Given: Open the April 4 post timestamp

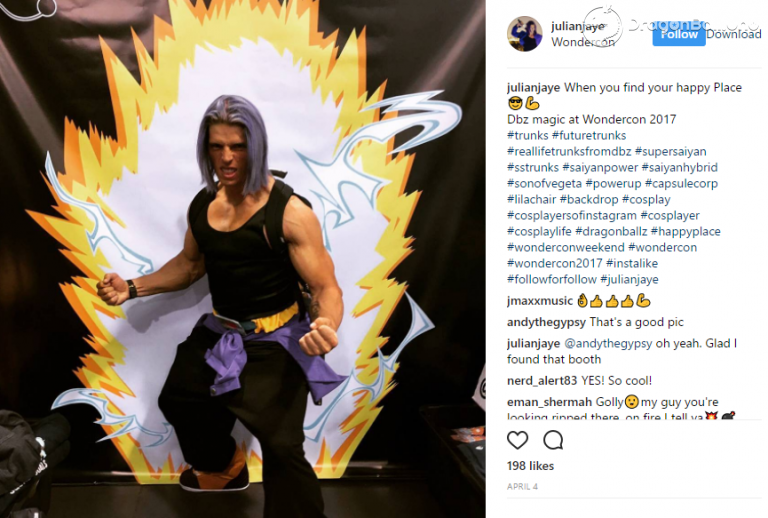Looking at the screenshot, I should (522, 487).
